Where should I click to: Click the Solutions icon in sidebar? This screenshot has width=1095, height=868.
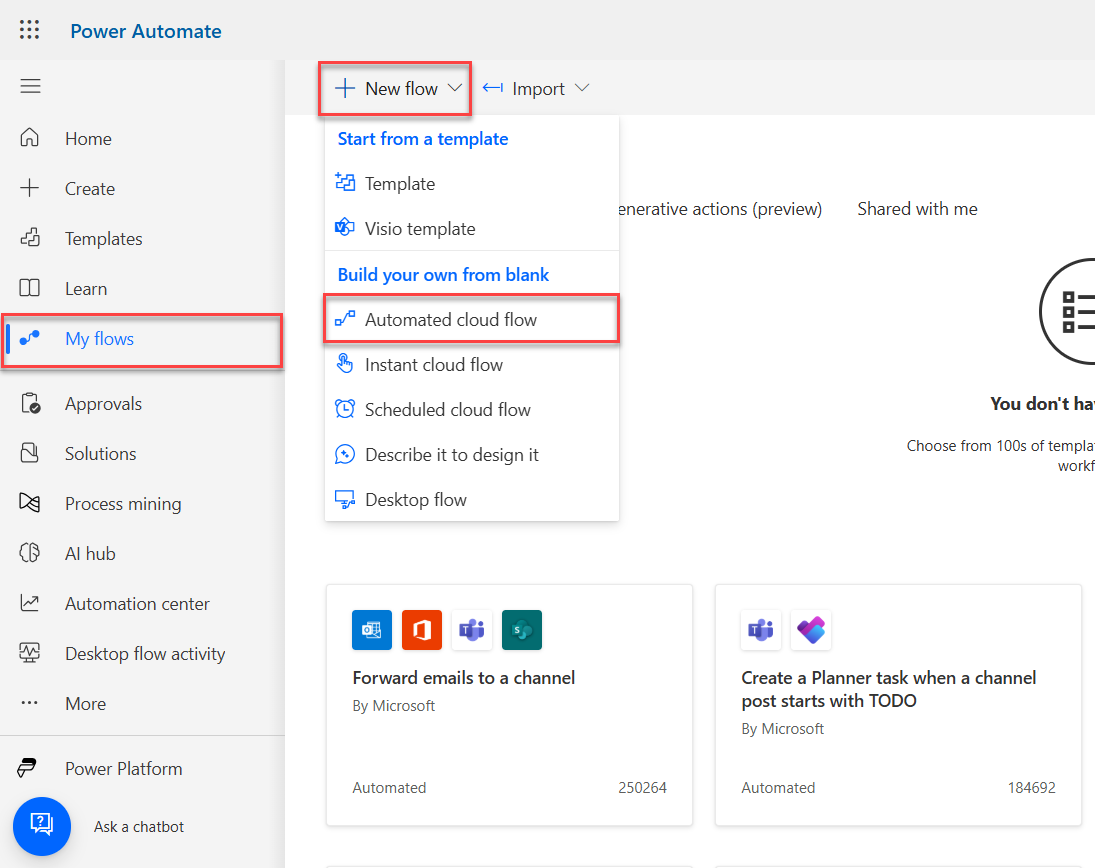pos(29,453)
